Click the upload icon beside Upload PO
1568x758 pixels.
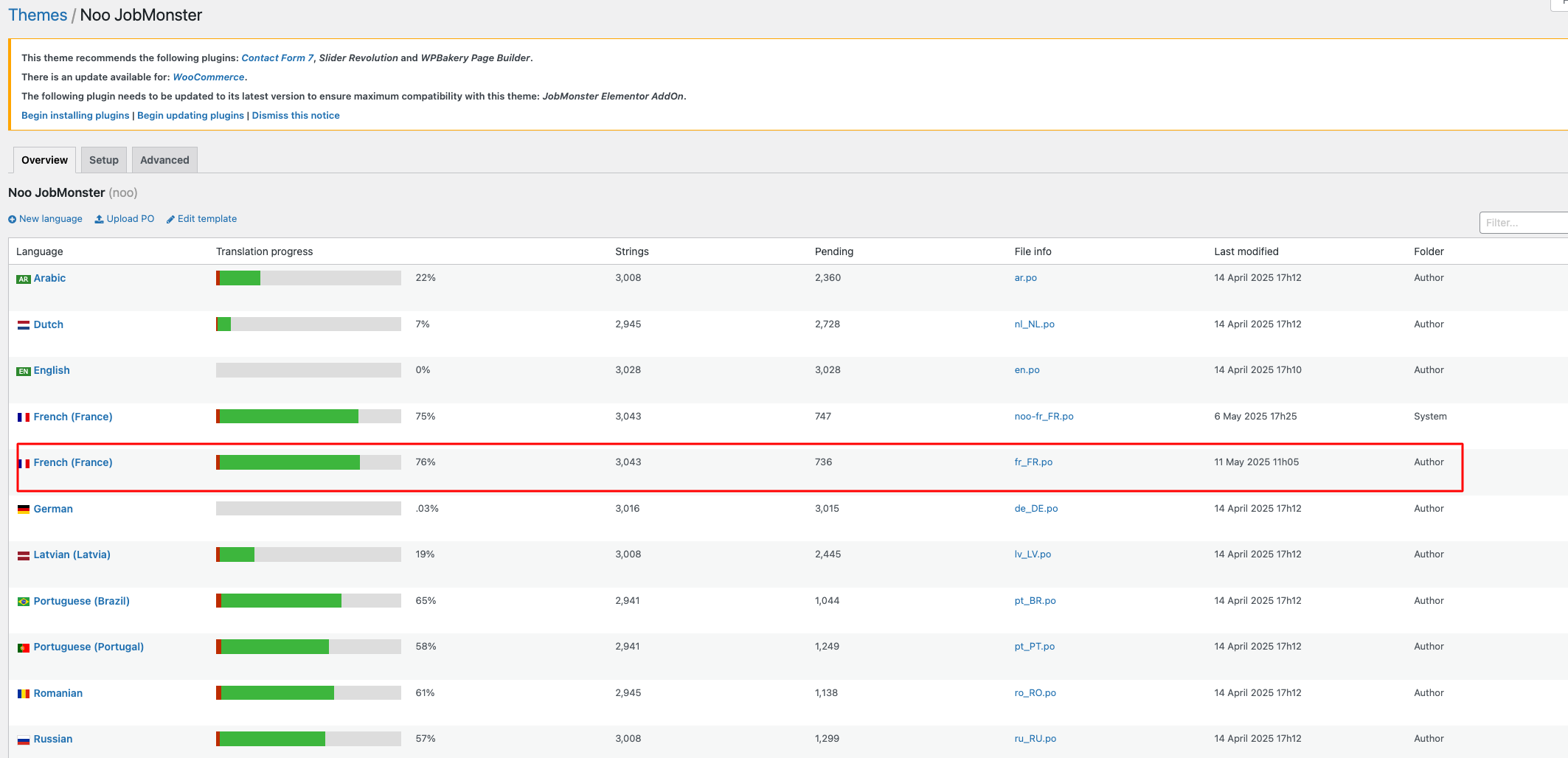click(99, 219)
